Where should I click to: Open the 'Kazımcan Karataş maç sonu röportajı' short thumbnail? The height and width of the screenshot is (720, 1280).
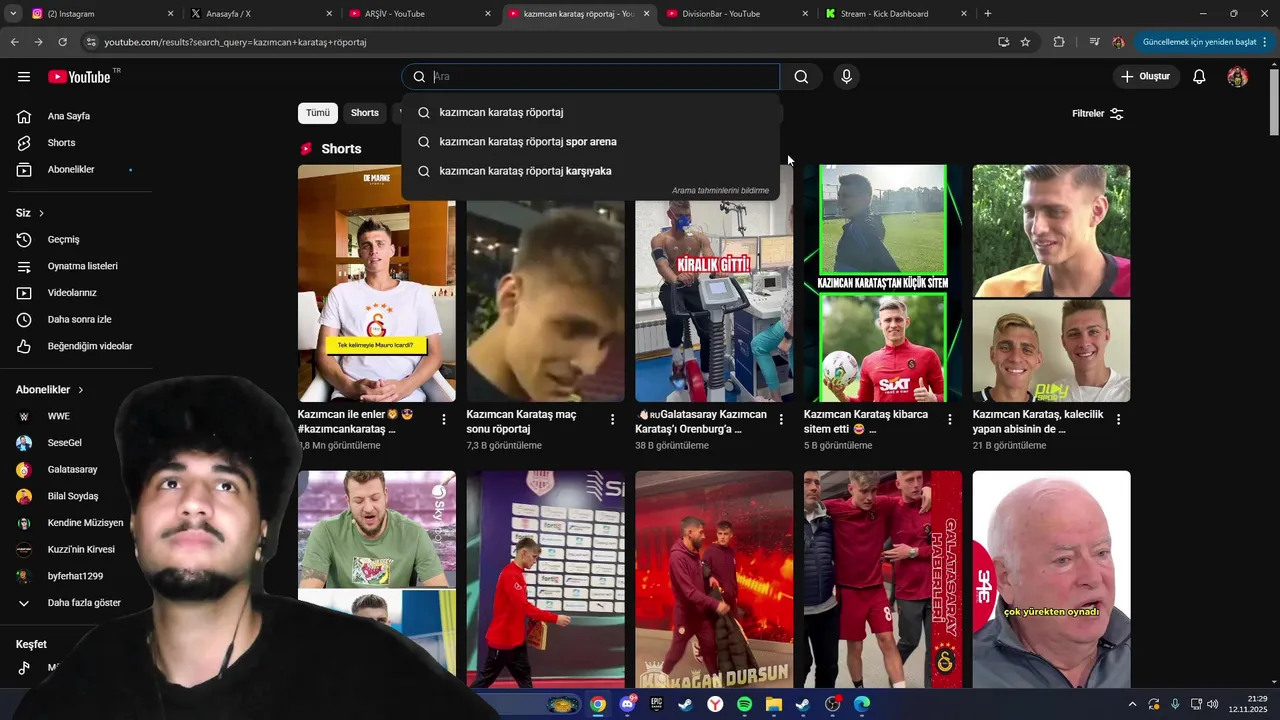tap(545, 300)
